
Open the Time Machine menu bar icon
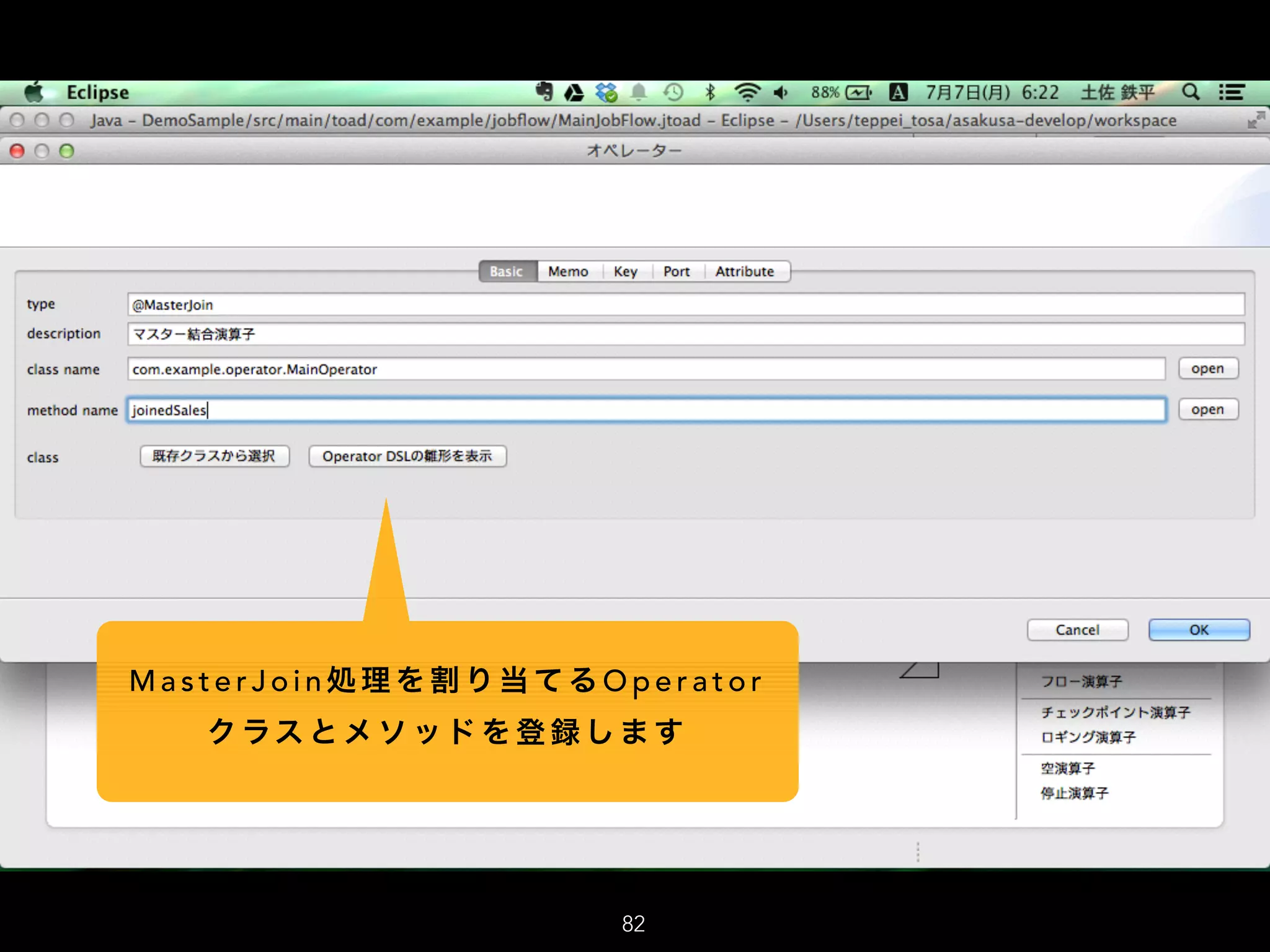[673, 93]
